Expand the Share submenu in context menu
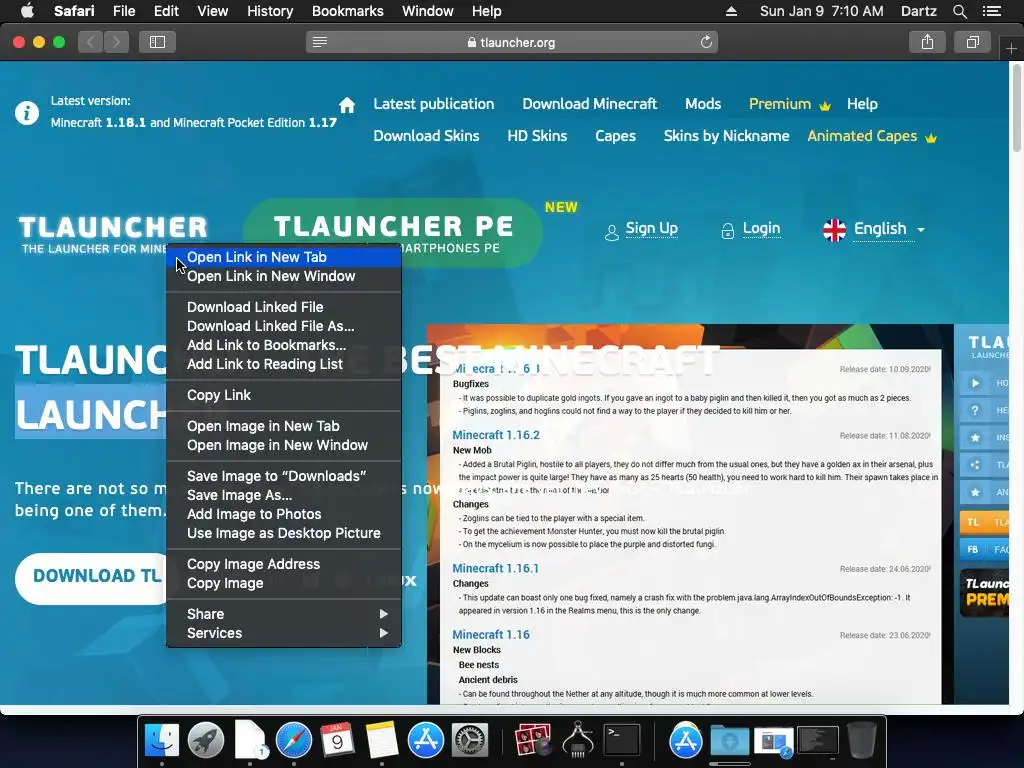This screenshot has height=768, width=1024. point(283,614)
